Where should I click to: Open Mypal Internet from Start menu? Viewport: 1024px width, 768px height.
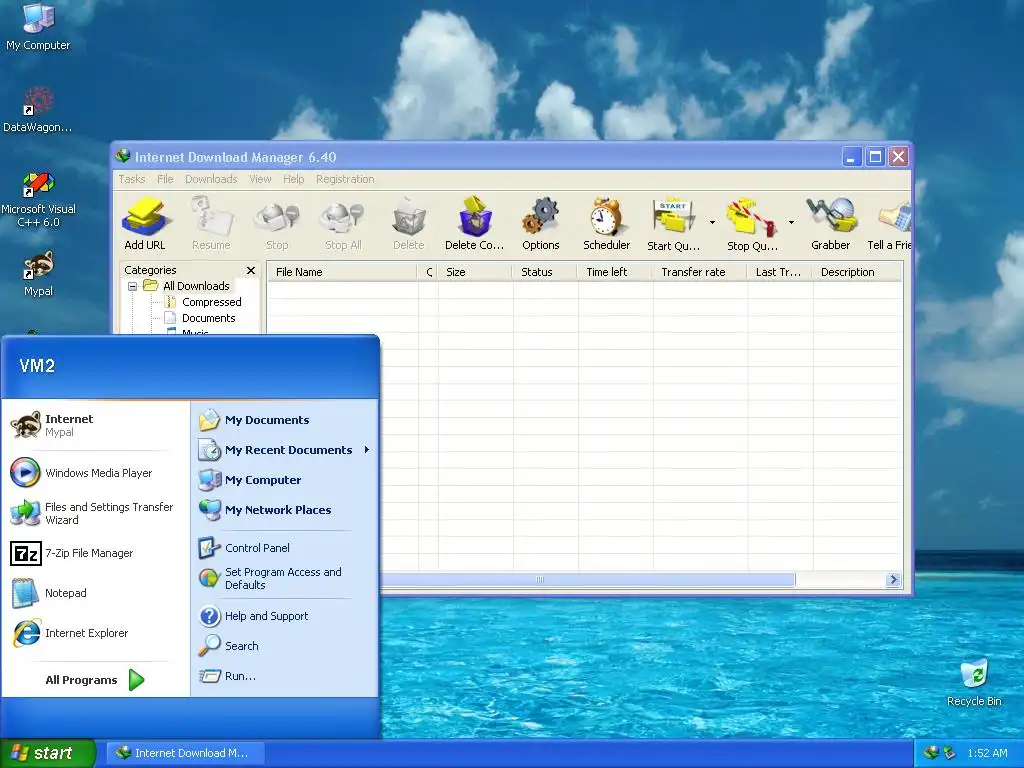click(x=95, y=425)
